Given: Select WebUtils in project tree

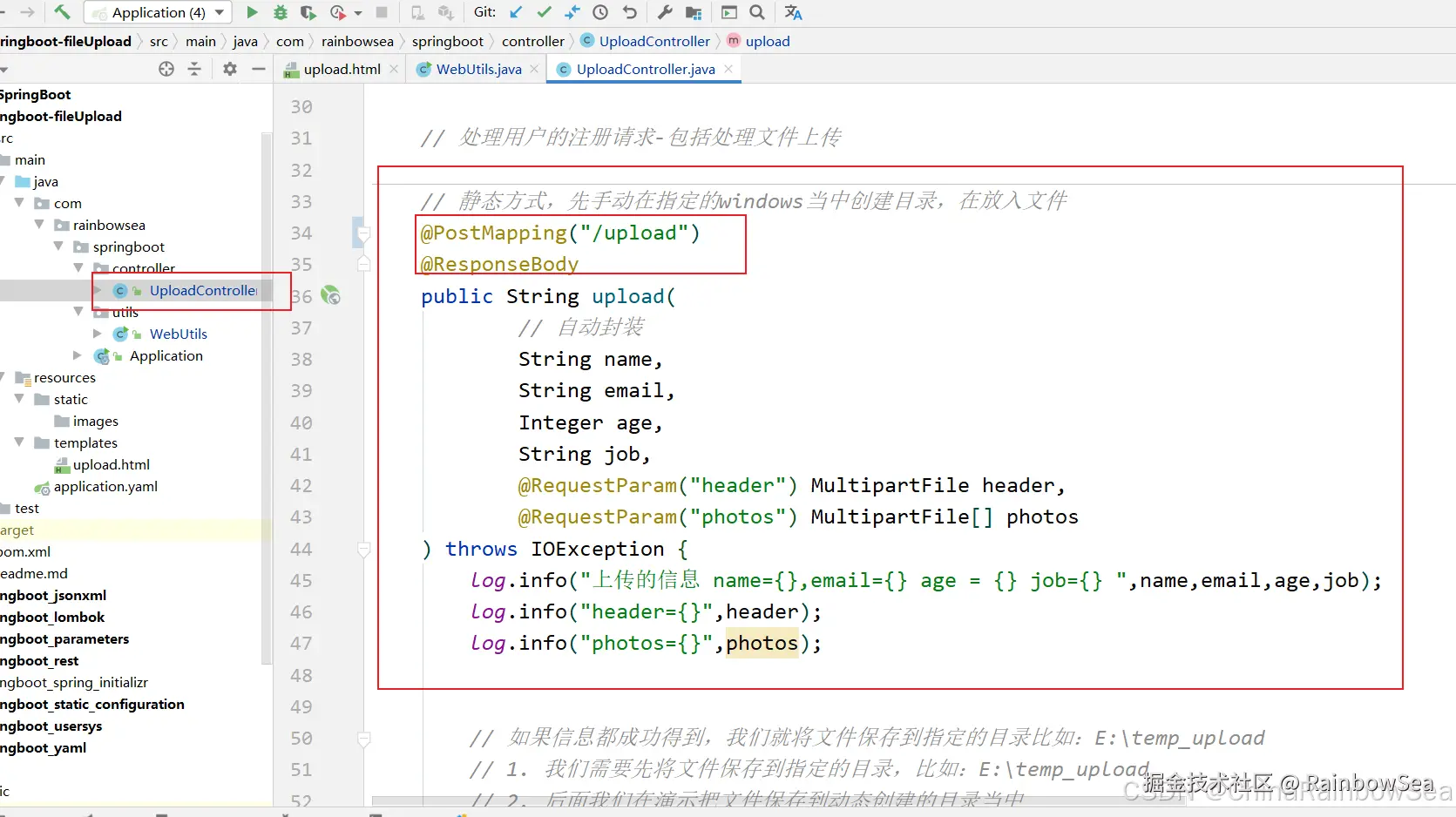Looking at the screenshot, I should [x=179, y=334].
